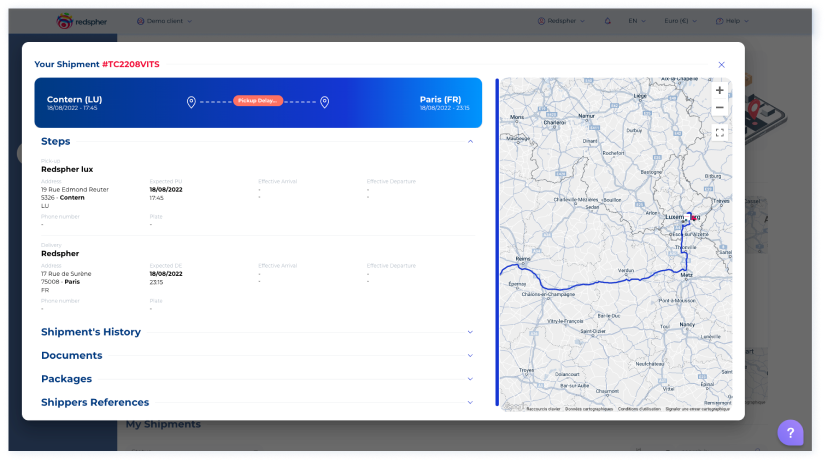826x461 pixels.
Task: Click My Shipments heading in background page
Action: point(163,425)
